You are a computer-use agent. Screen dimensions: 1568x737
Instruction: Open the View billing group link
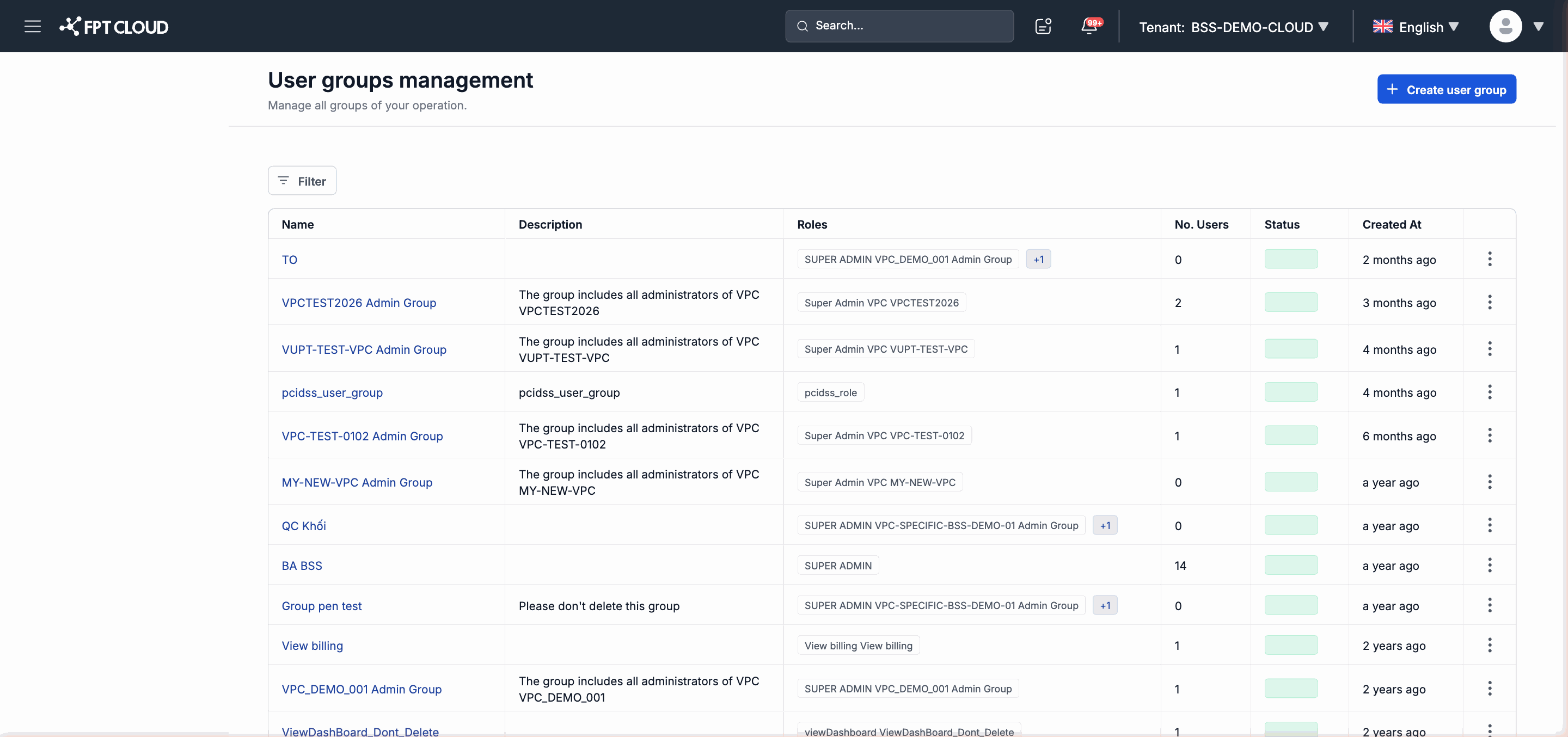tap(311, 646)
